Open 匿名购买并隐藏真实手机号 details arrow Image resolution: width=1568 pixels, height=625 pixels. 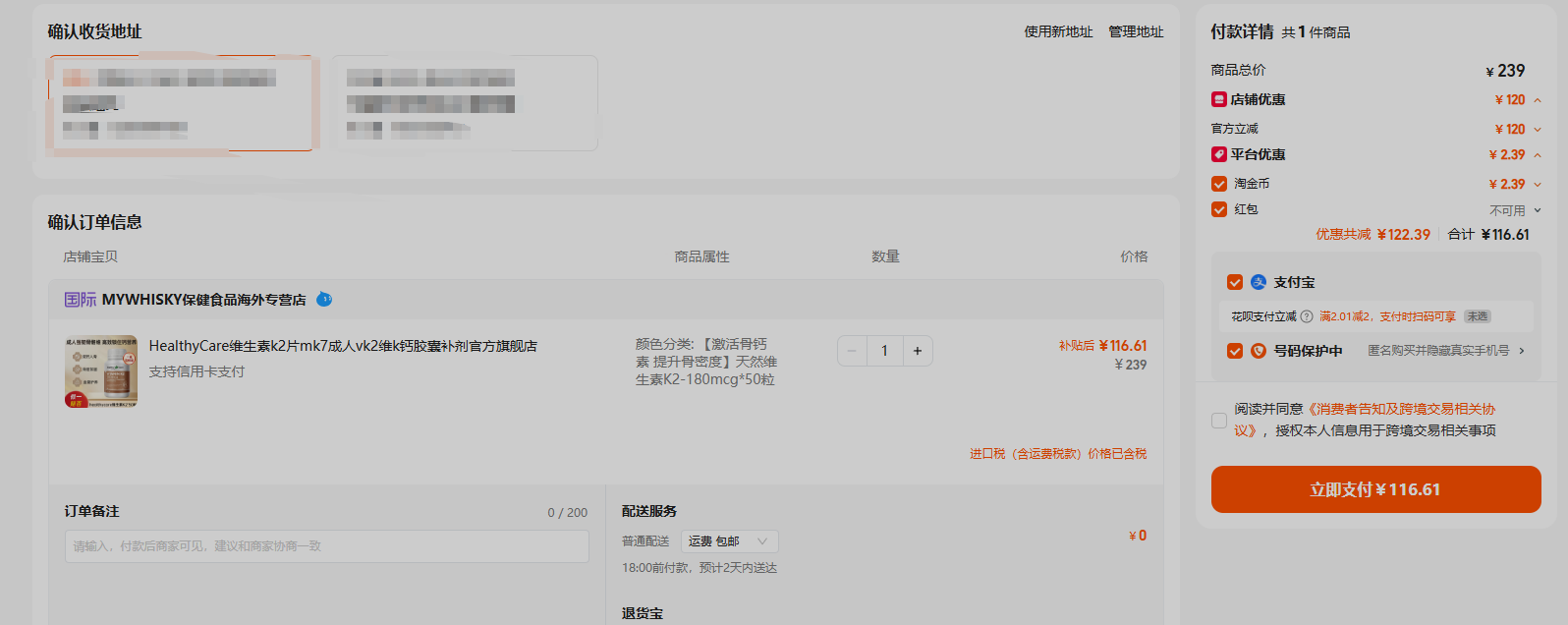(1522, 351)
